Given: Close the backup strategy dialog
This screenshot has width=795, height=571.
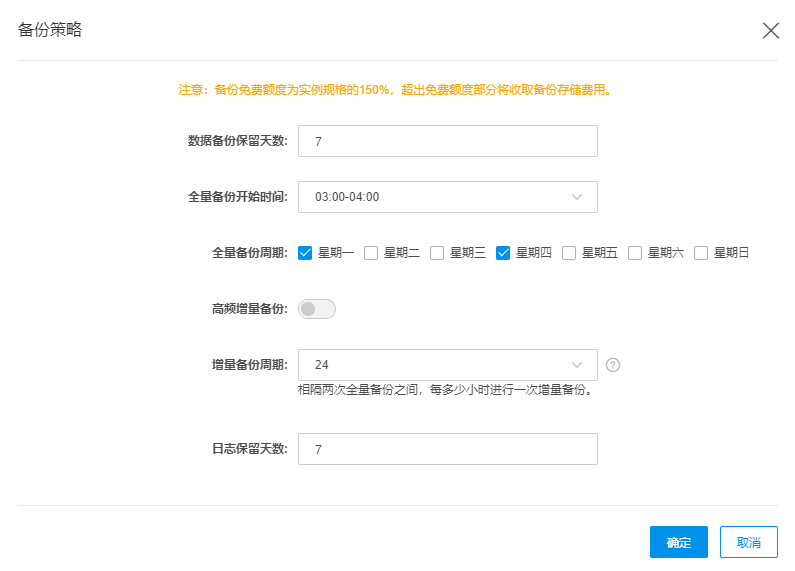Looking at the screenshot, I should click(771, 30).
